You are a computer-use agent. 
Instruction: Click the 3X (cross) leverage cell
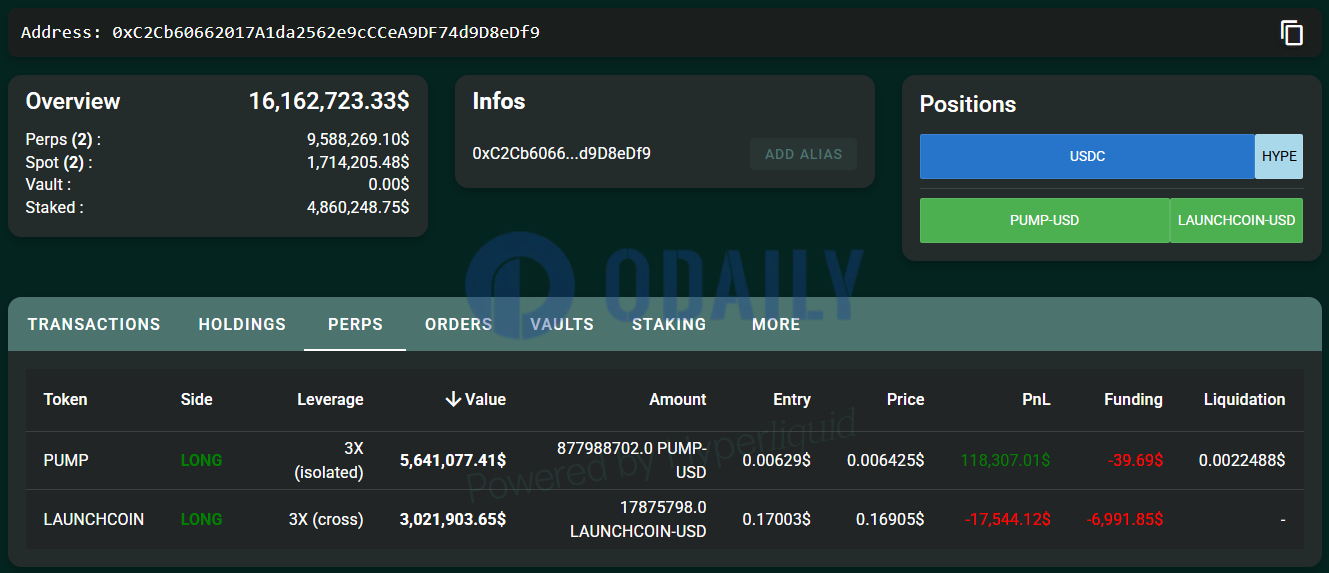326,519
